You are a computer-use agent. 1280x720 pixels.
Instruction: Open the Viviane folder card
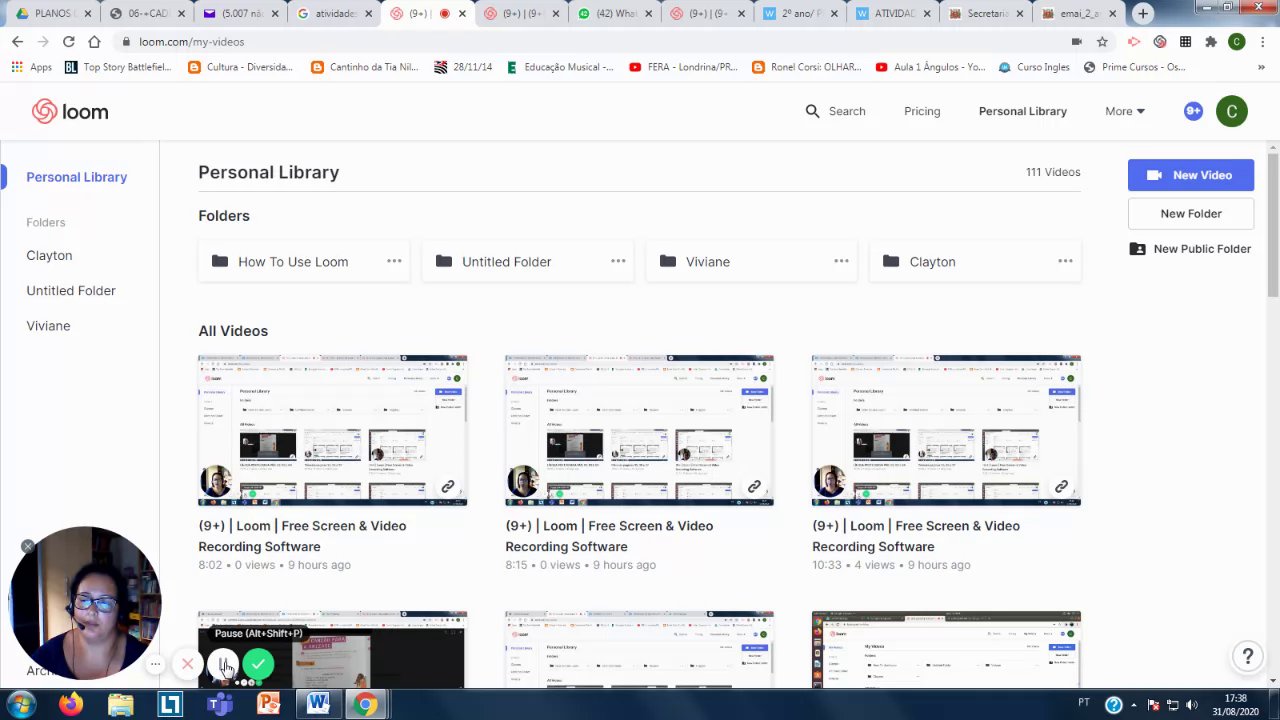click(x=752, y=262)
